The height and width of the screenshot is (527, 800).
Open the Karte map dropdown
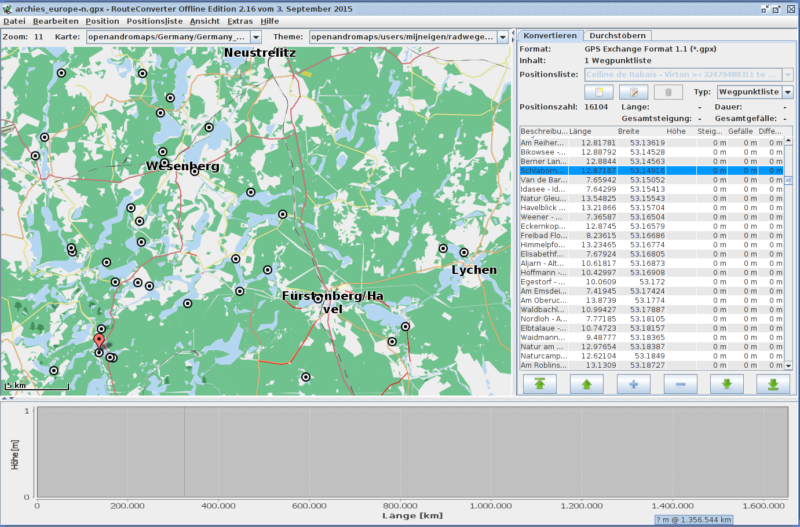(x=255, y=36)
